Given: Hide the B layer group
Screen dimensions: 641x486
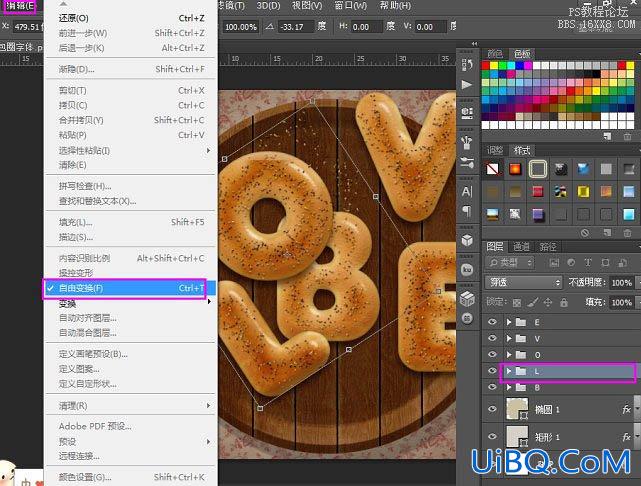Looking at the screenshot, I should click(492, 387).
